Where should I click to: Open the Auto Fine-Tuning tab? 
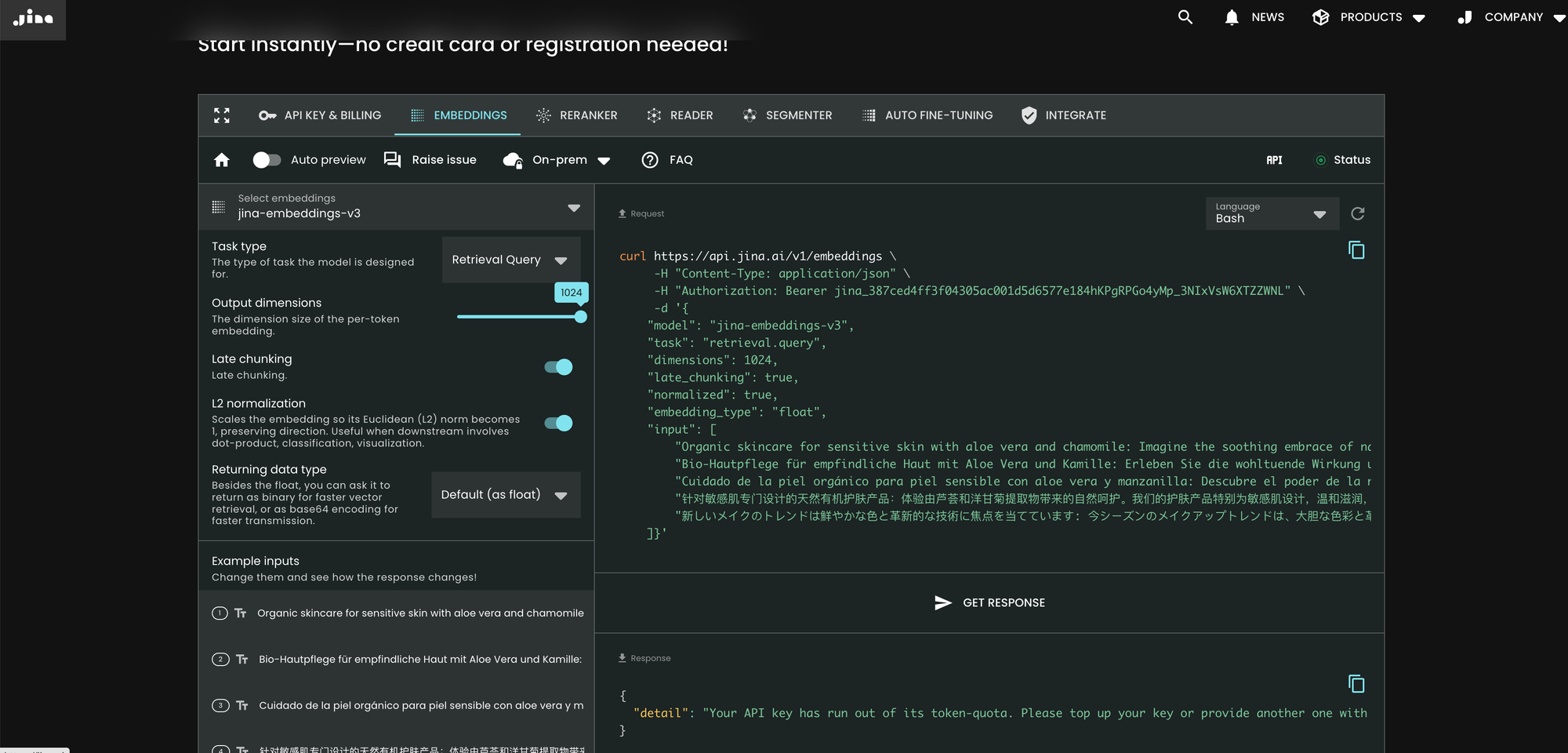click(x=927, y=115)
